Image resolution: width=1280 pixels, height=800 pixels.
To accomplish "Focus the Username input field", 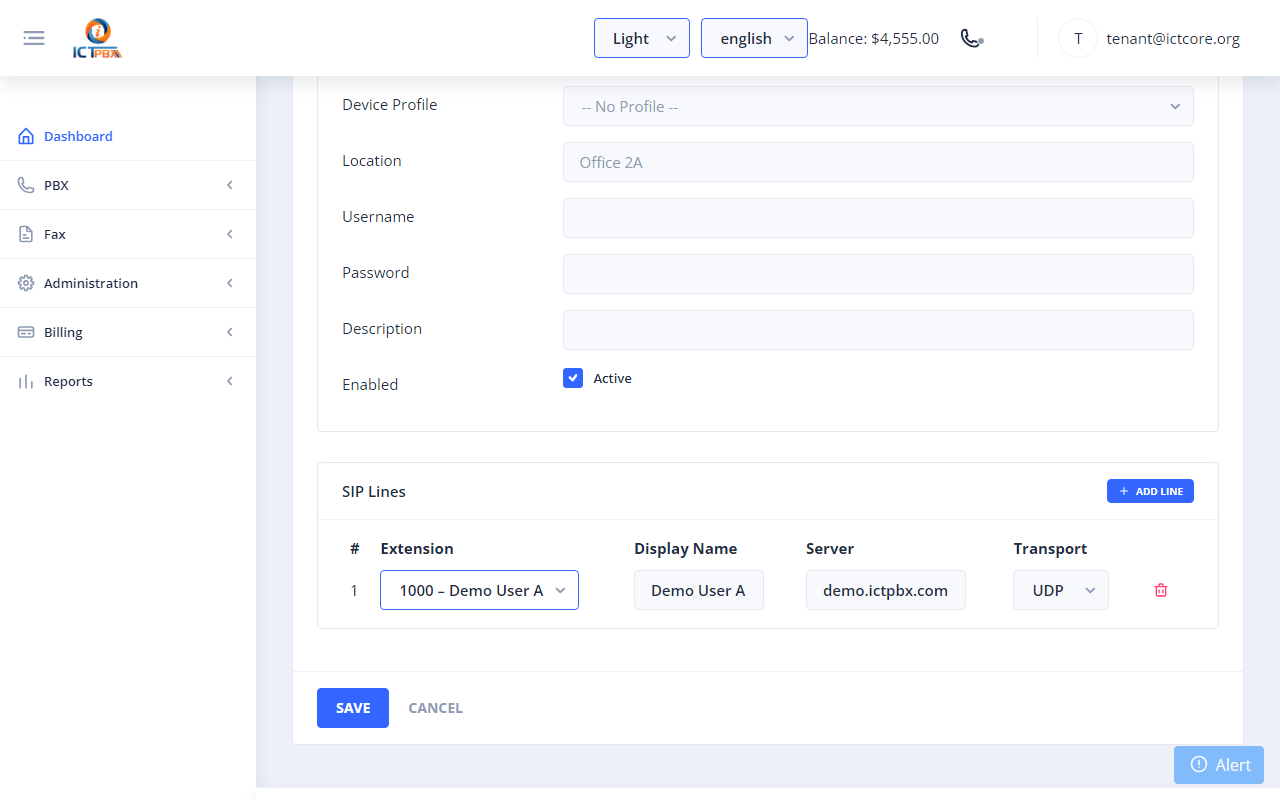I will pyautogui.click(x=878, y=218).
